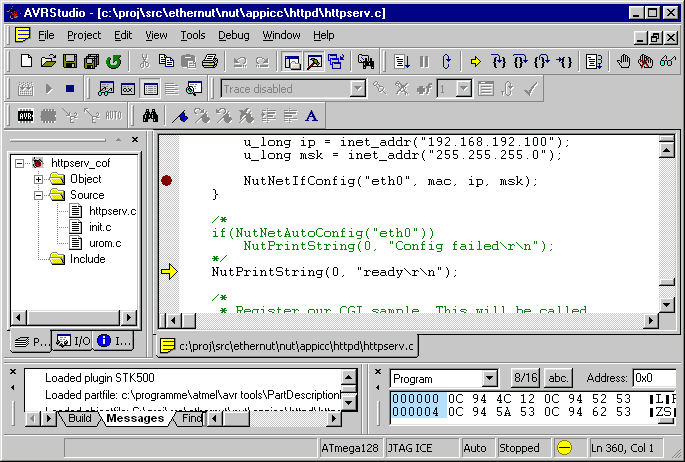The image size is (685, 462).
Task: Open the Project menu
Action: (84, 35)
